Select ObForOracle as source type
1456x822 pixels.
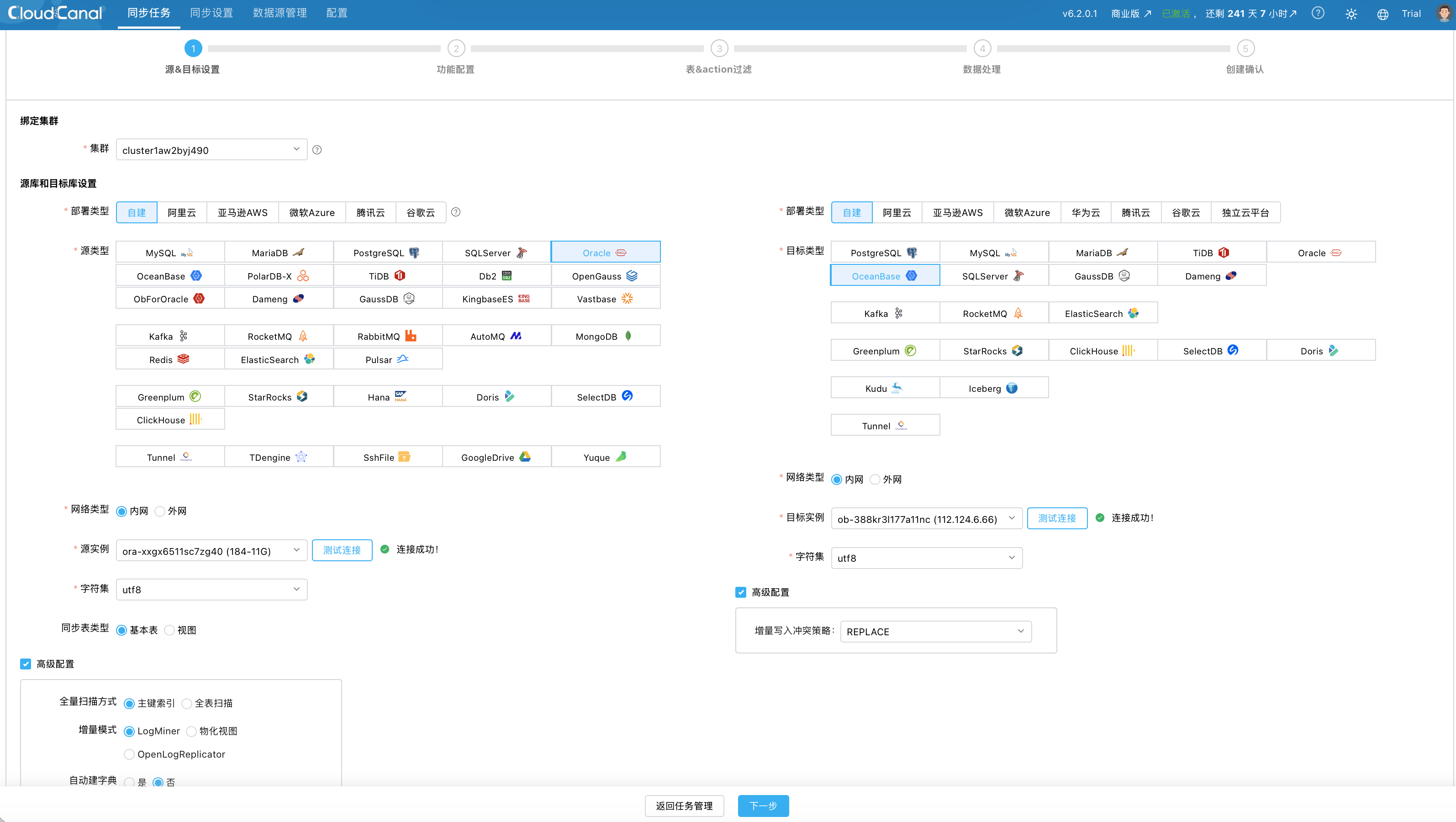[x=169, y=299]
